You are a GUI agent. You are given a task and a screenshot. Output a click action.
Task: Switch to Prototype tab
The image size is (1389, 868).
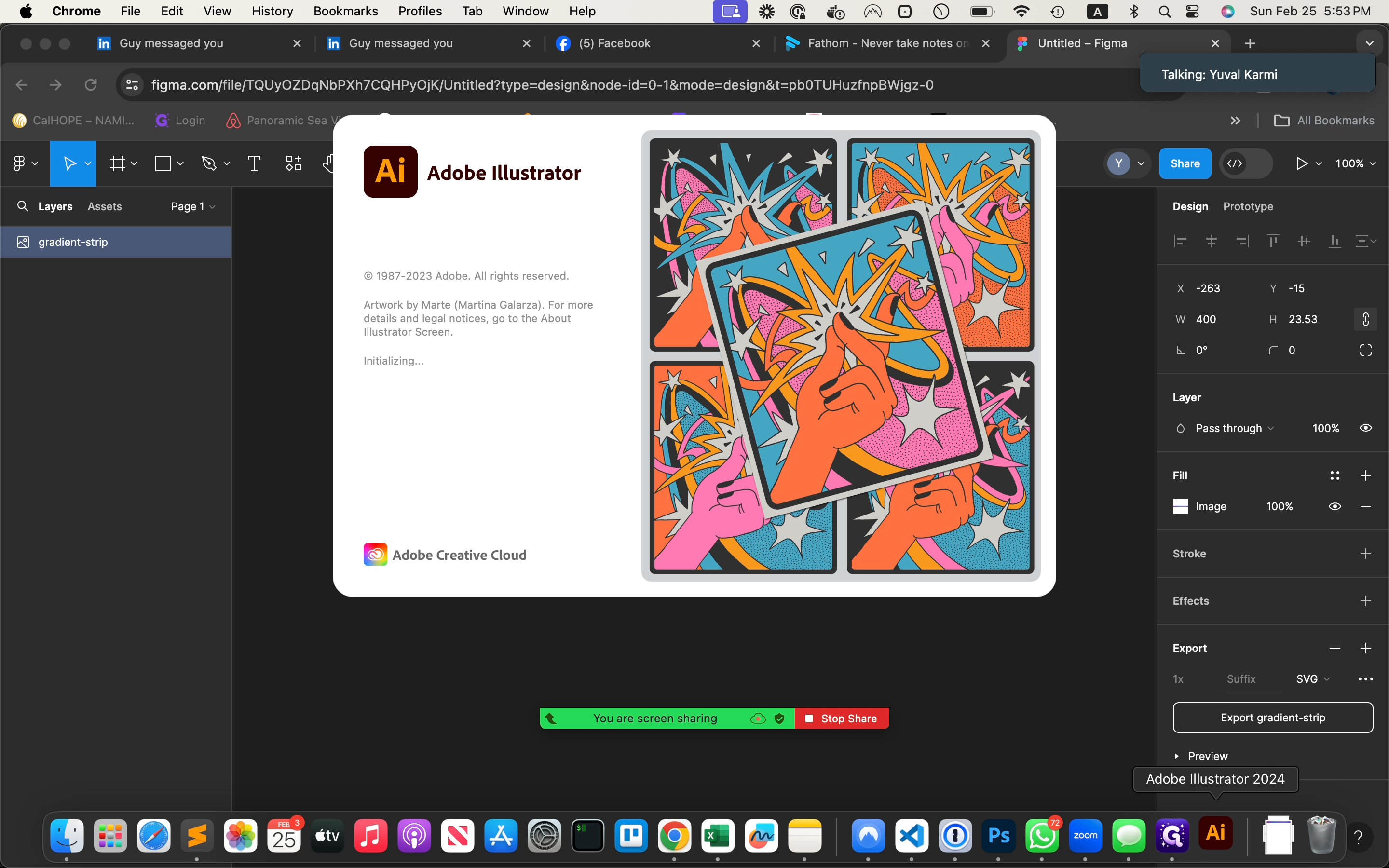pyautogui.click(x=1248, y=206)
